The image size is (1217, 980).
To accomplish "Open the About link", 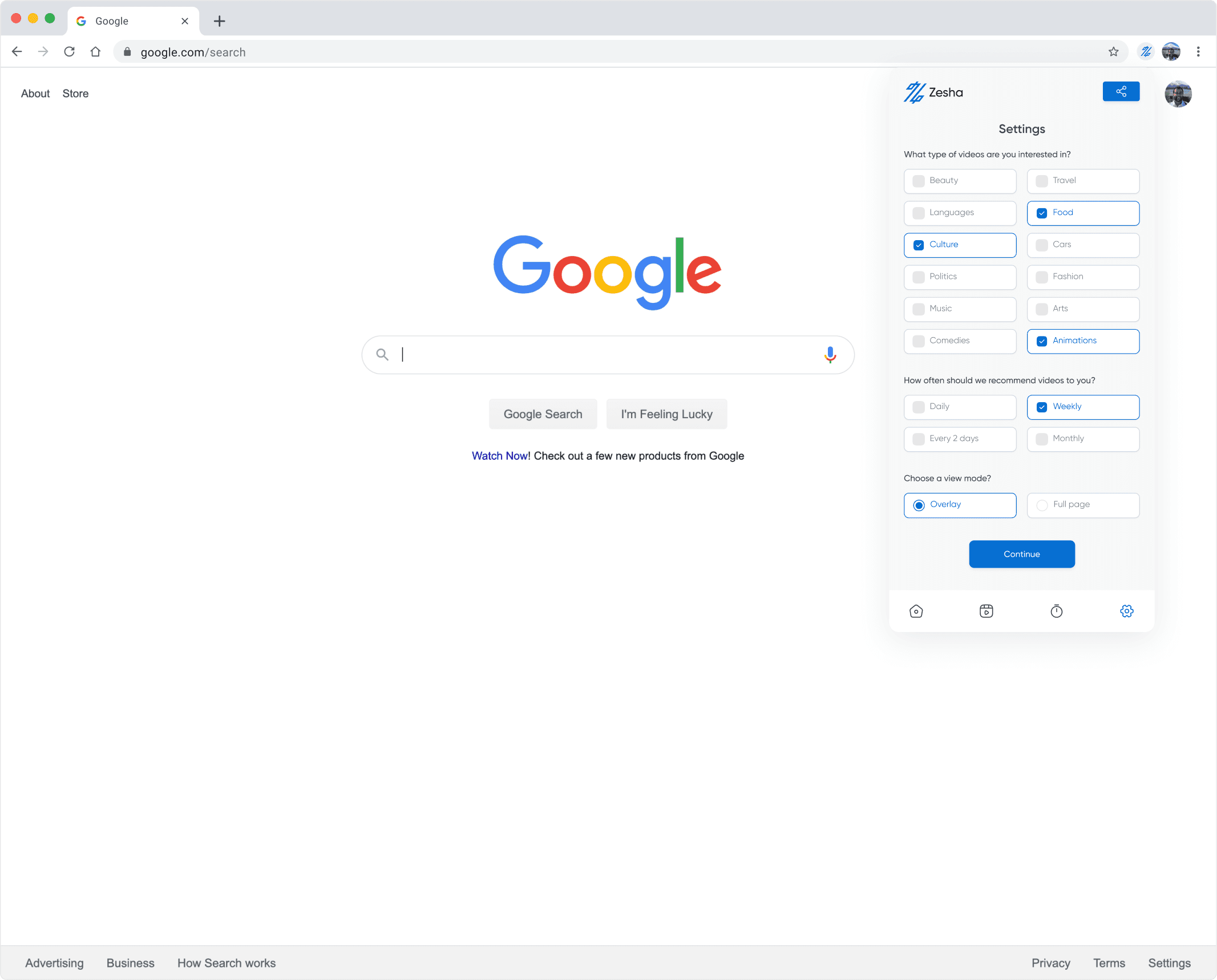I will [35, 94].
